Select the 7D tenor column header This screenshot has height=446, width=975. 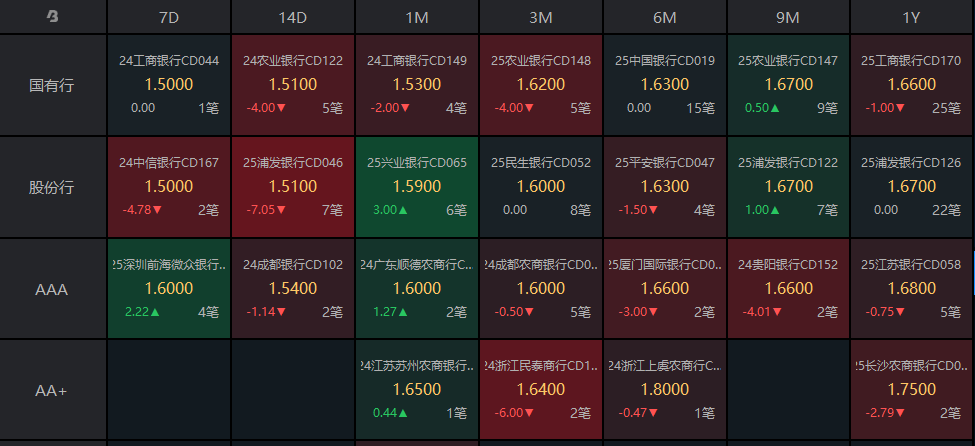pos(169,17)
